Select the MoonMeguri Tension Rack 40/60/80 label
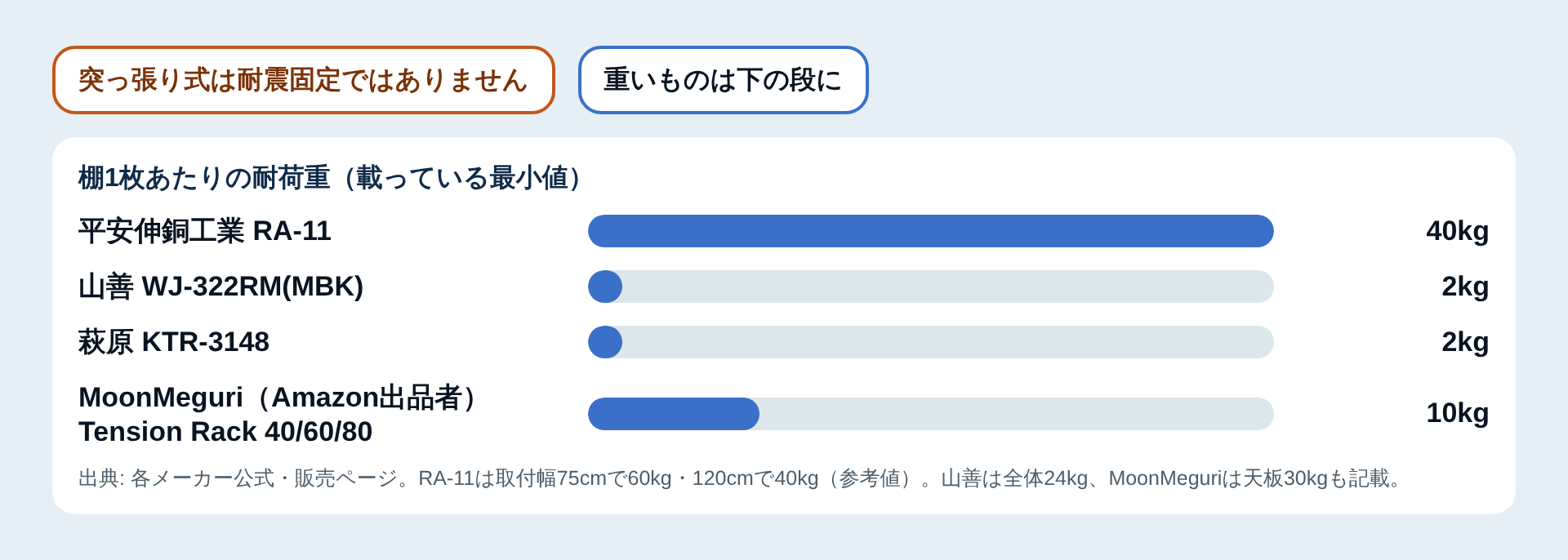This screenshot has height=560, width=1568. click(282, 414)
